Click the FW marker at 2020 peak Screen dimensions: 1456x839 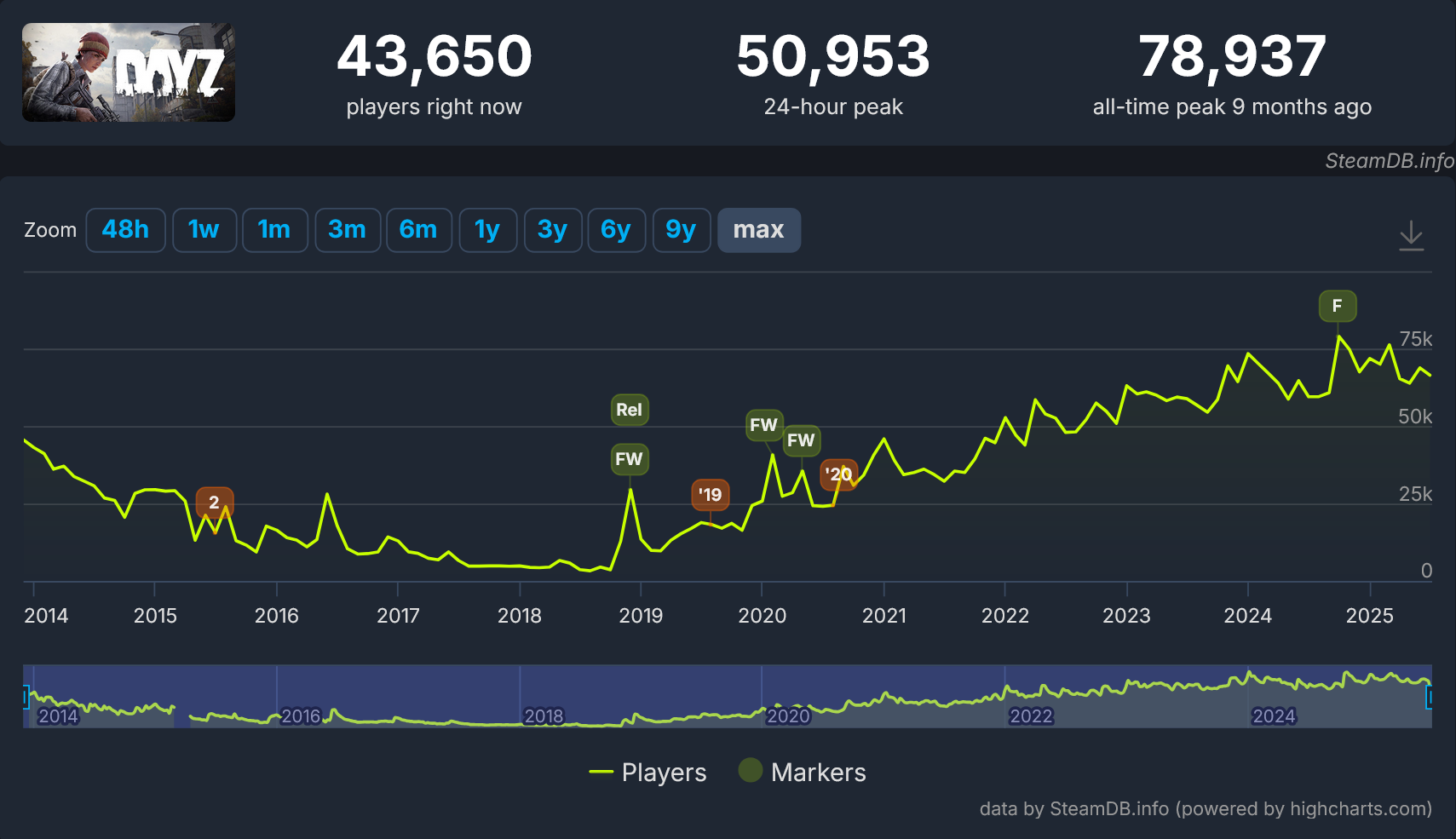coord(763,425)
